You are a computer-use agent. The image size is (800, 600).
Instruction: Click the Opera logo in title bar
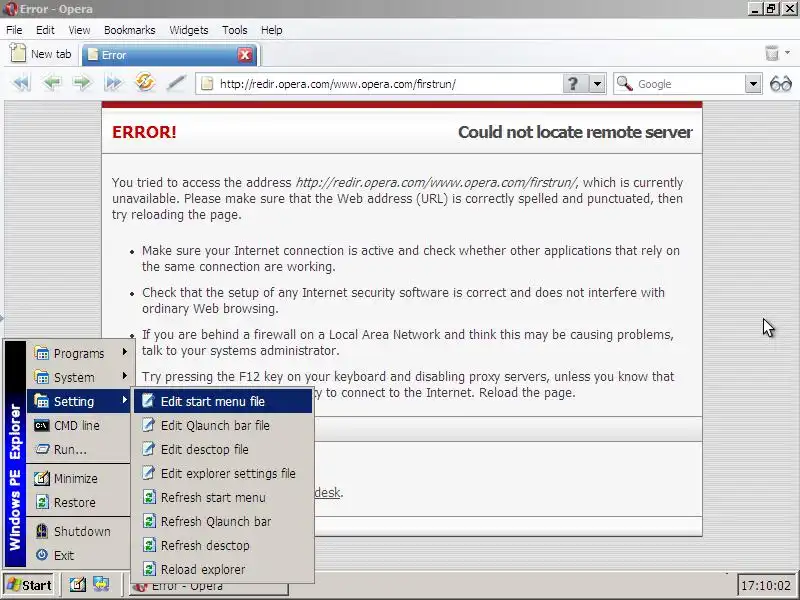pos(9,9)
